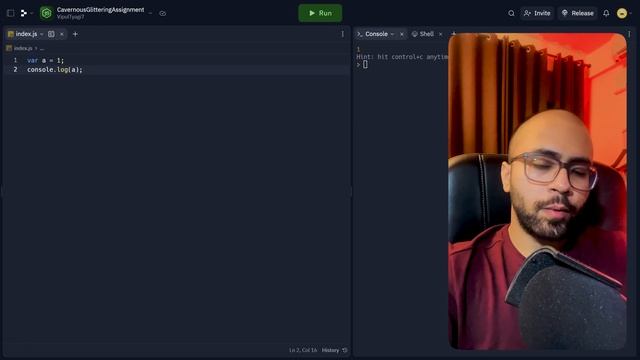Open the Replit logo menu
Screen dimensions: 640x360
[24, 13]
